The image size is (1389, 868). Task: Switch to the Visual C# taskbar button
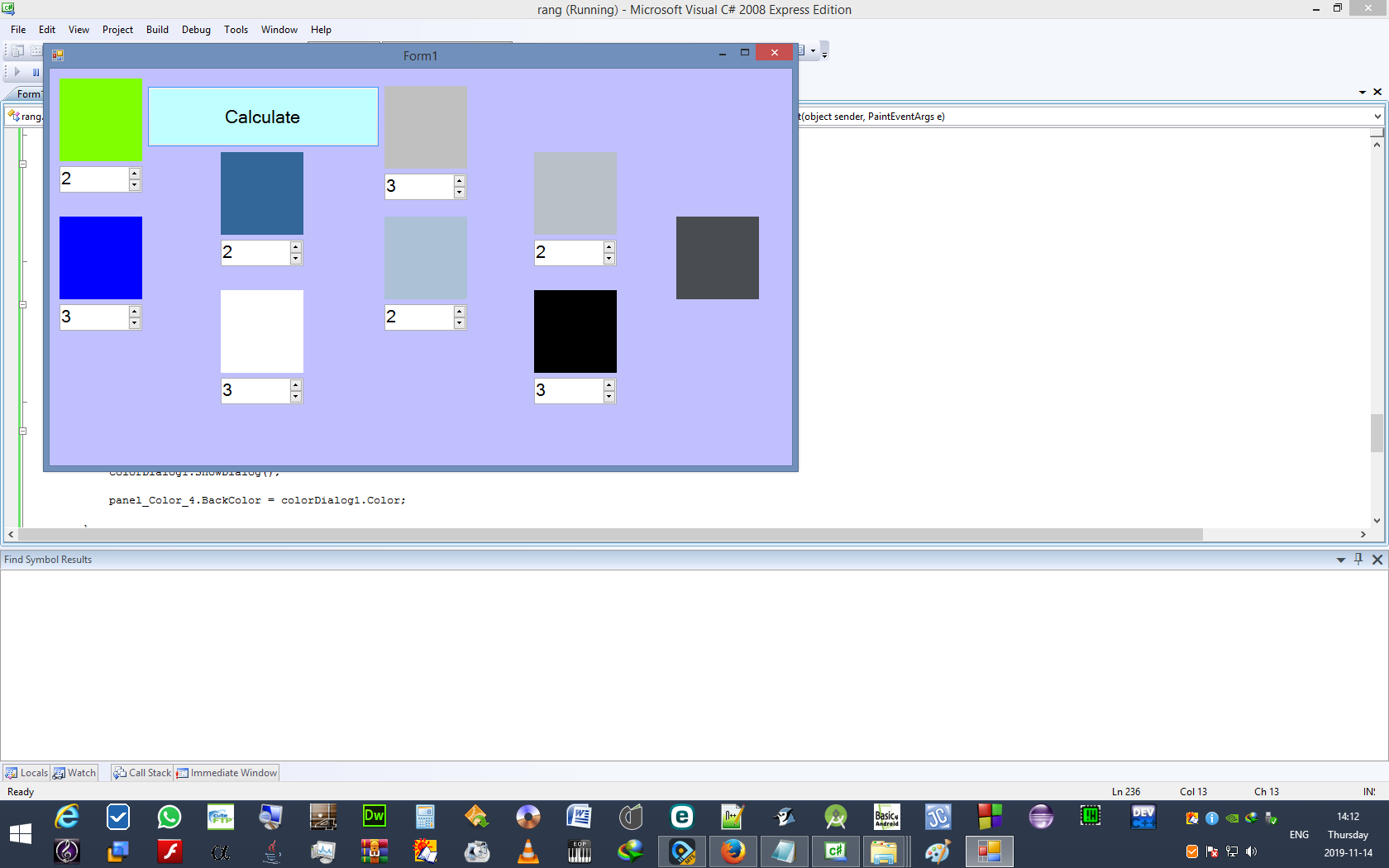pyautogui.click(x=835, y=851)
